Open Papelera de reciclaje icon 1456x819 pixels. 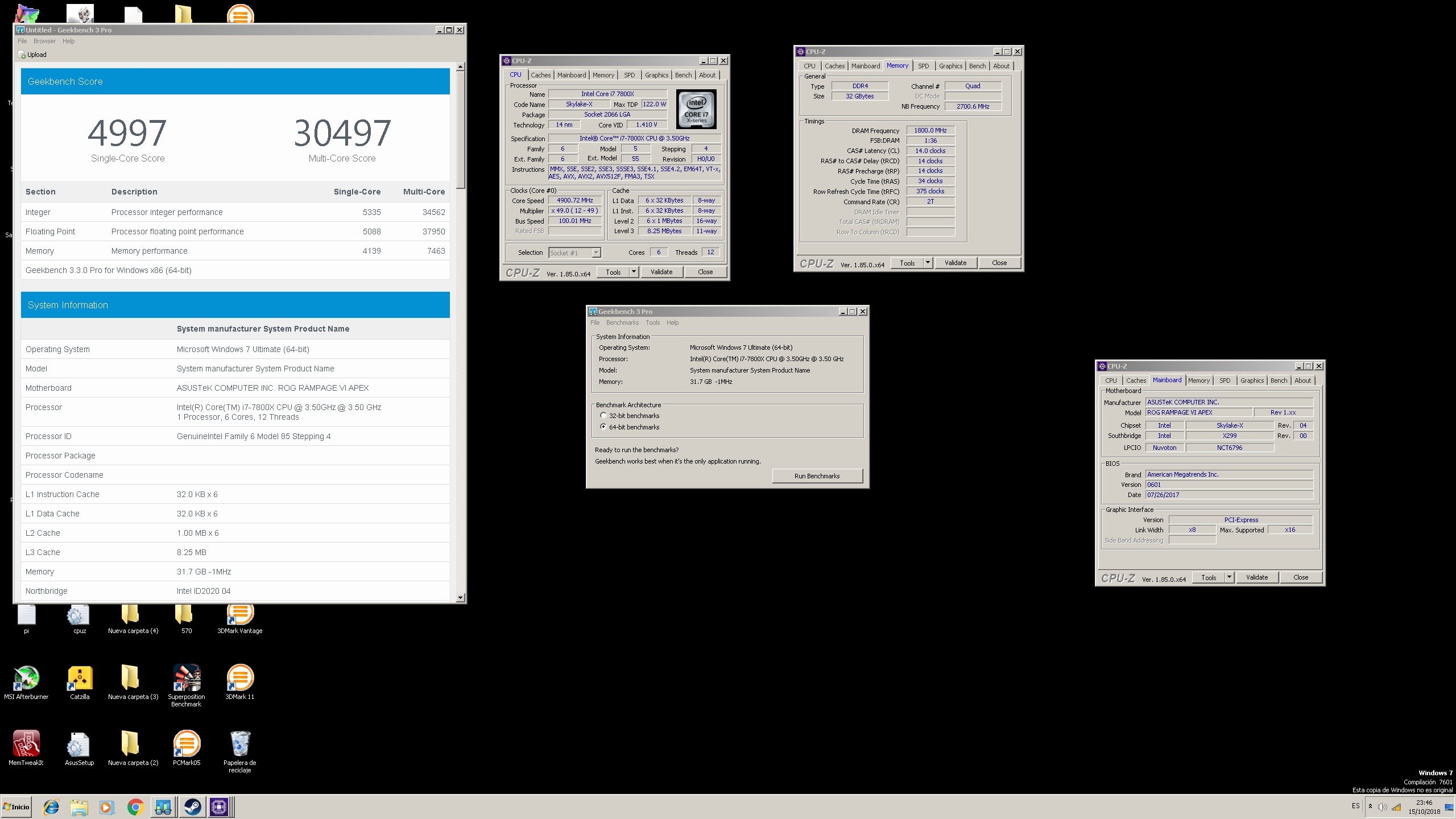point(240,751)
